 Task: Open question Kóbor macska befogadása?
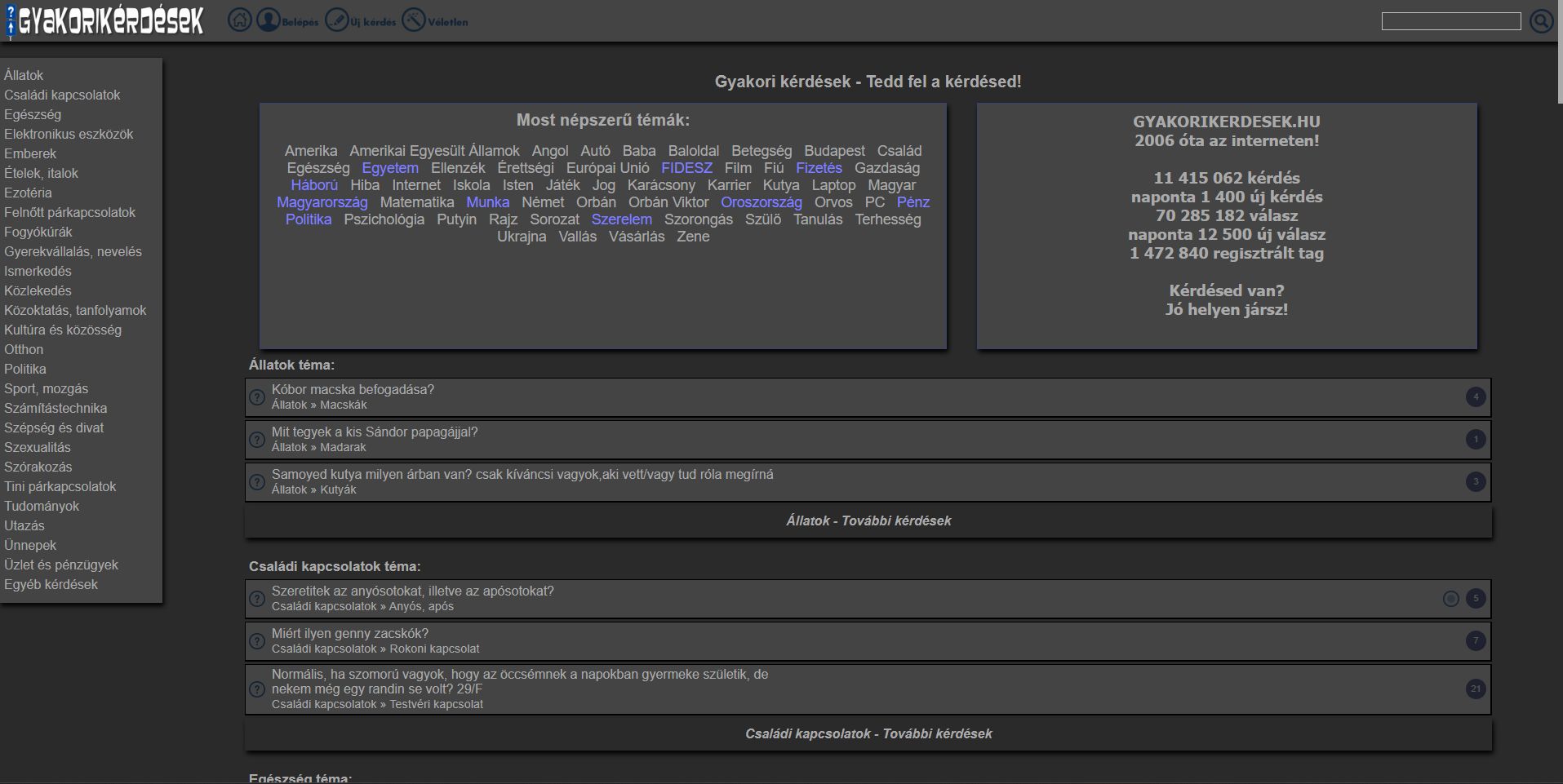pos(353,390)
